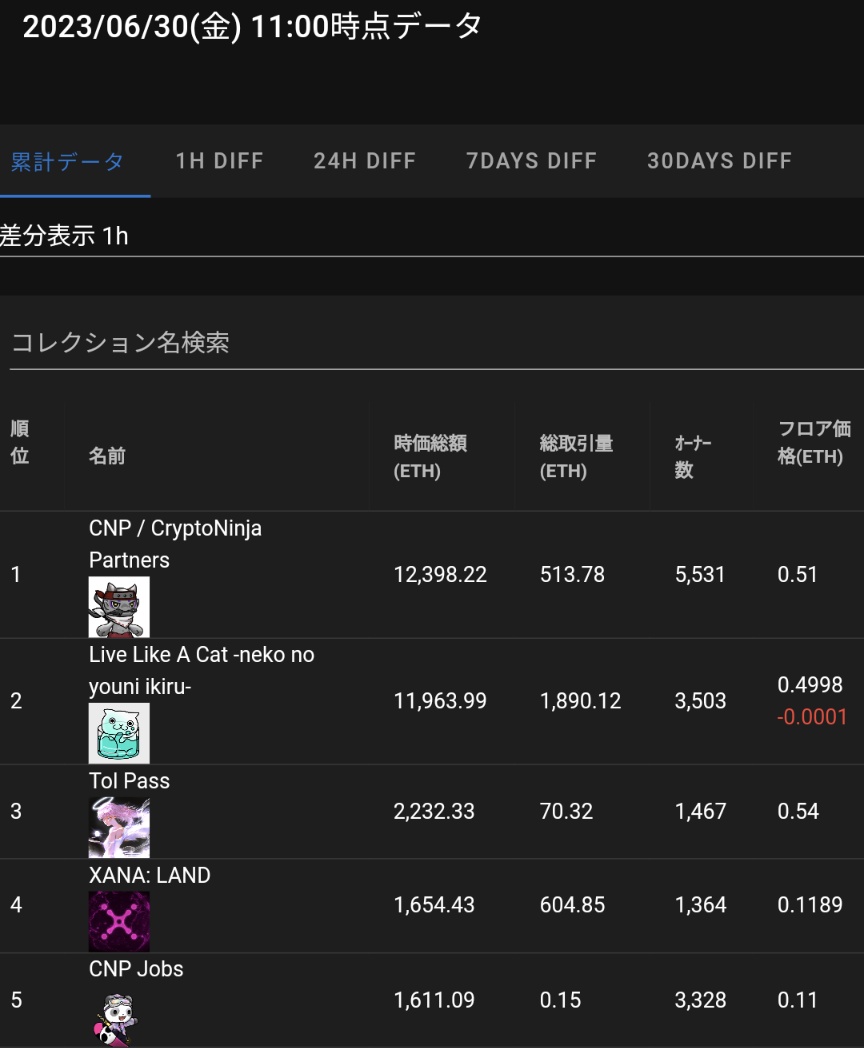
Task: Select market cap value 2,232.33
Action: click(x=434, y=811)
